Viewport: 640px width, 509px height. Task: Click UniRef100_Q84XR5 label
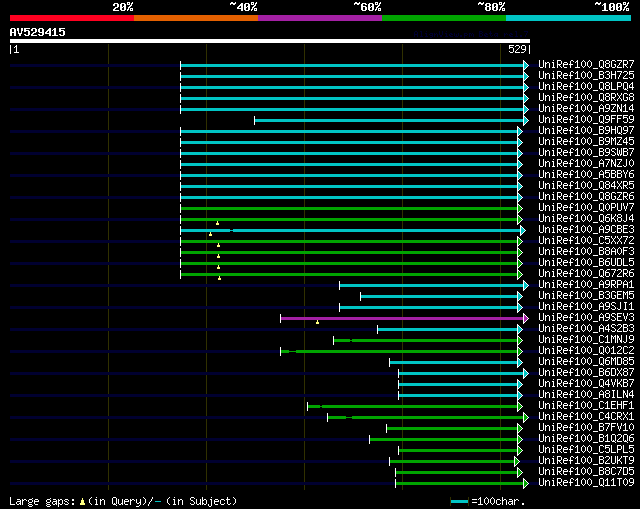586,186
